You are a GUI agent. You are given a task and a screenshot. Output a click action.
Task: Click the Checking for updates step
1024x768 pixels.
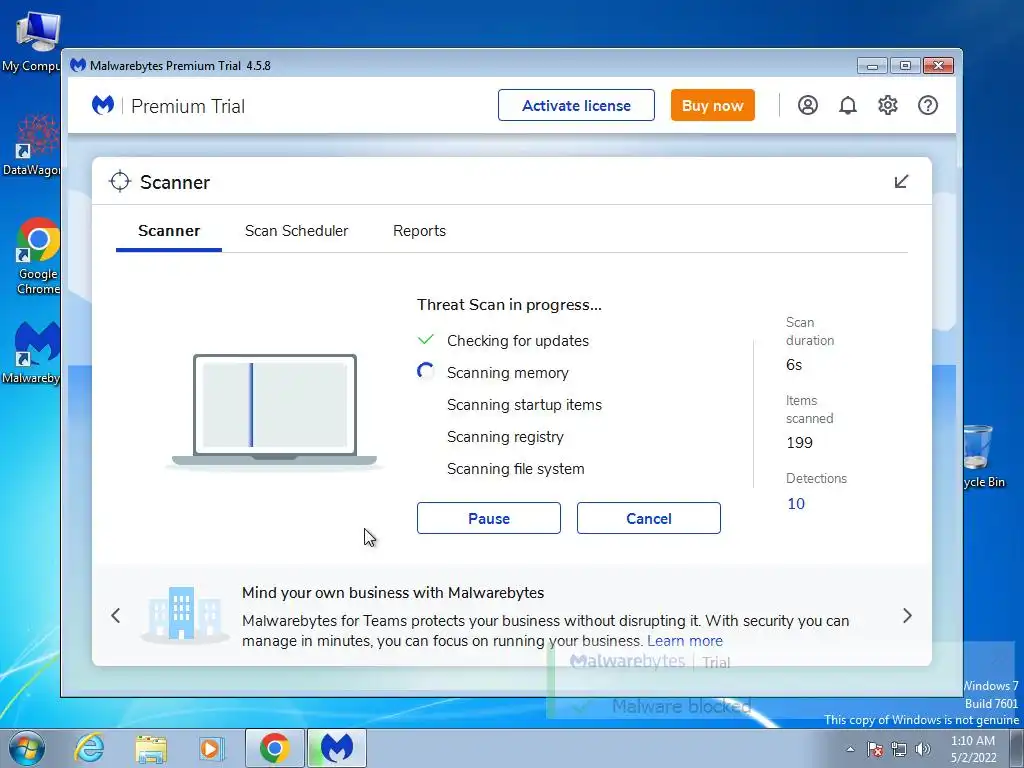pos(518,341)
